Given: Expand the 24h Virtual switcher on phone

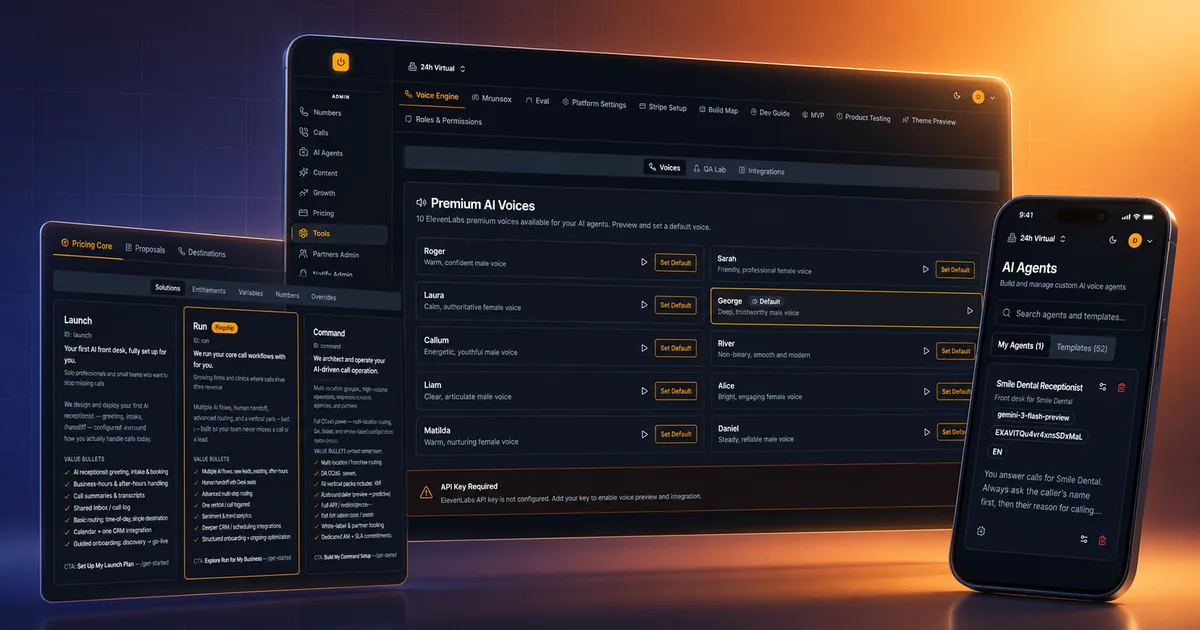Looking at the screenshot, I should [x=1036, y=239].
